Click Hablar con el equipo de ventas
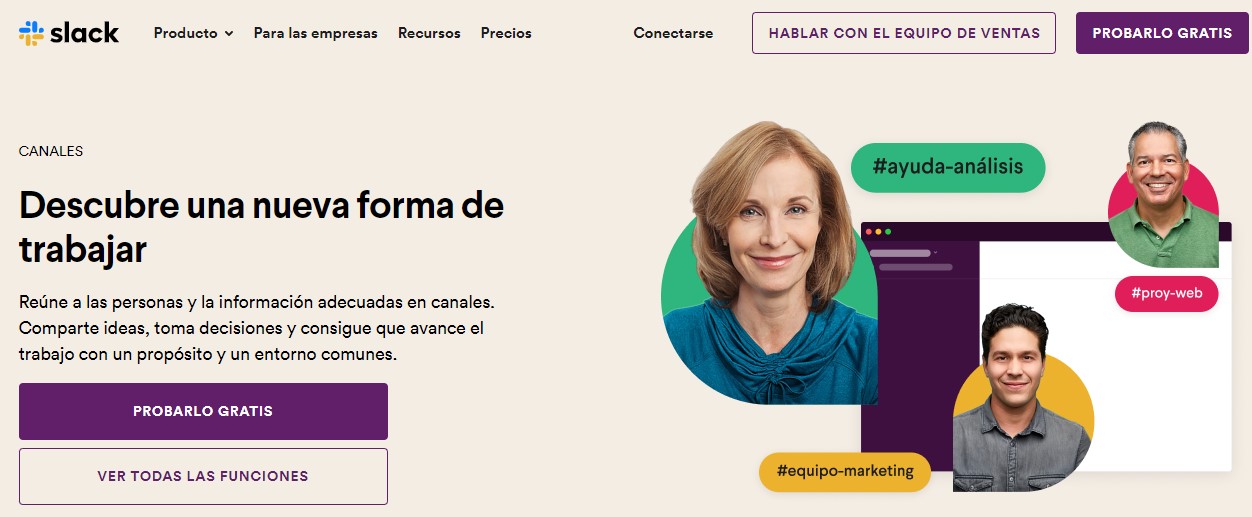 pyautogui.click(x=904, y=33)
